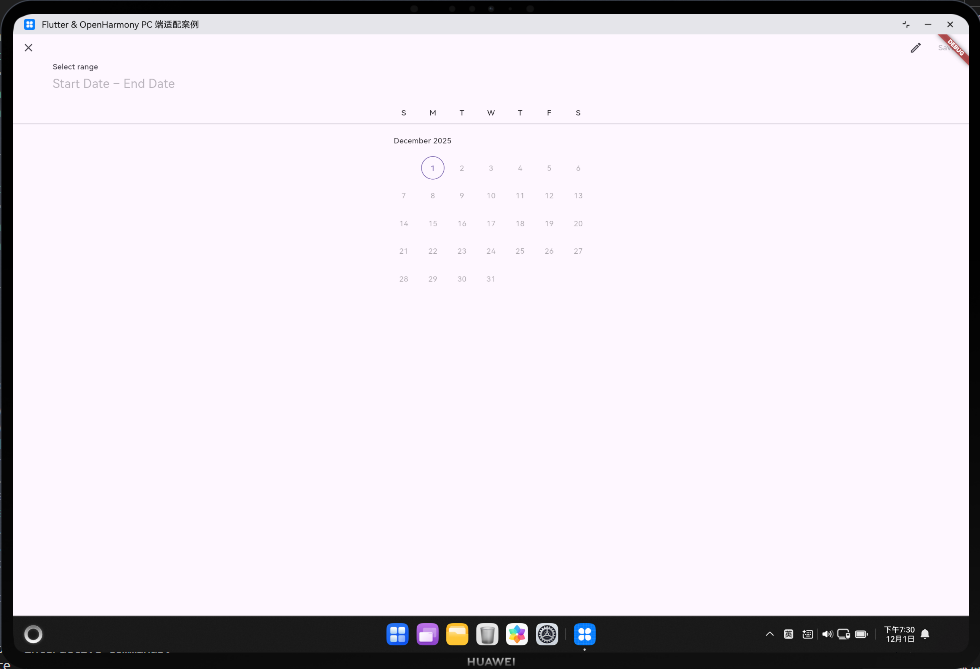Viewport: 980px width, 669px height.
Task: Open the Settings gear icon in dock
Action: (x=547, y=635)
